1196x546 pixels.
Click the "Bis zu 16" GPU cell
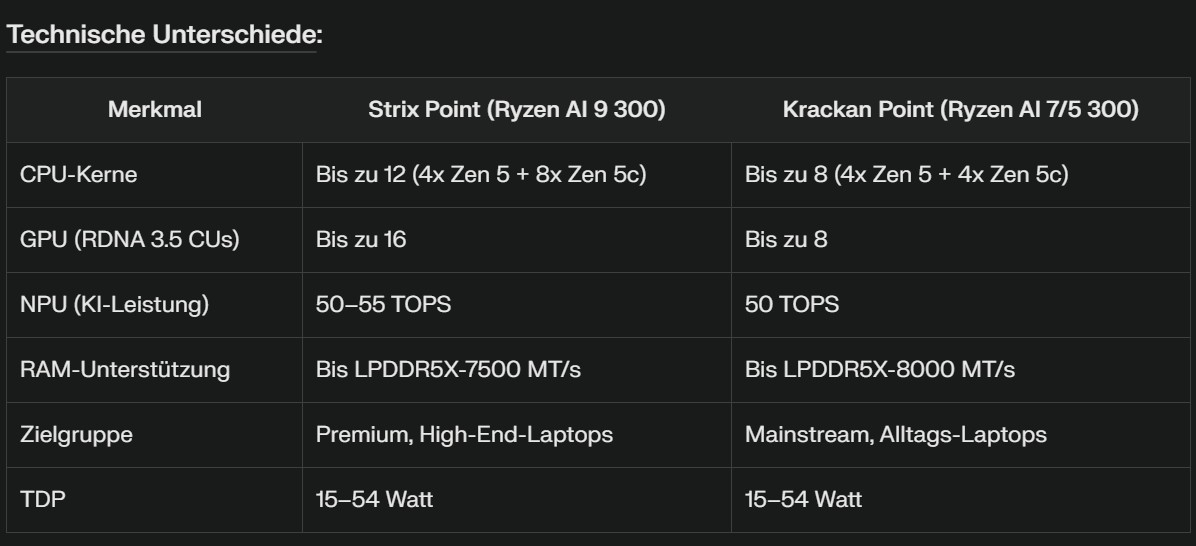click(361, 240)
